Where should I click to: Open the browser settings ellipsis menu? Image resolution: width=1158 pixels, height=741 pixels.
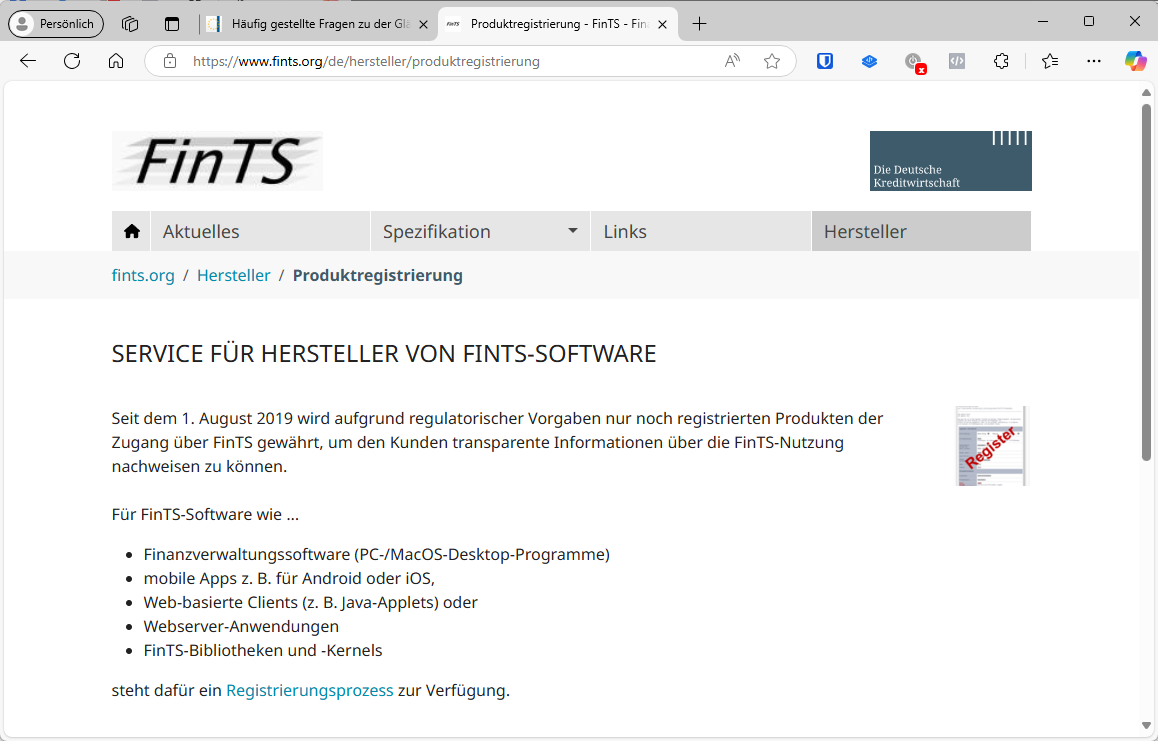pyautogui.click(x=1093, y=61)
